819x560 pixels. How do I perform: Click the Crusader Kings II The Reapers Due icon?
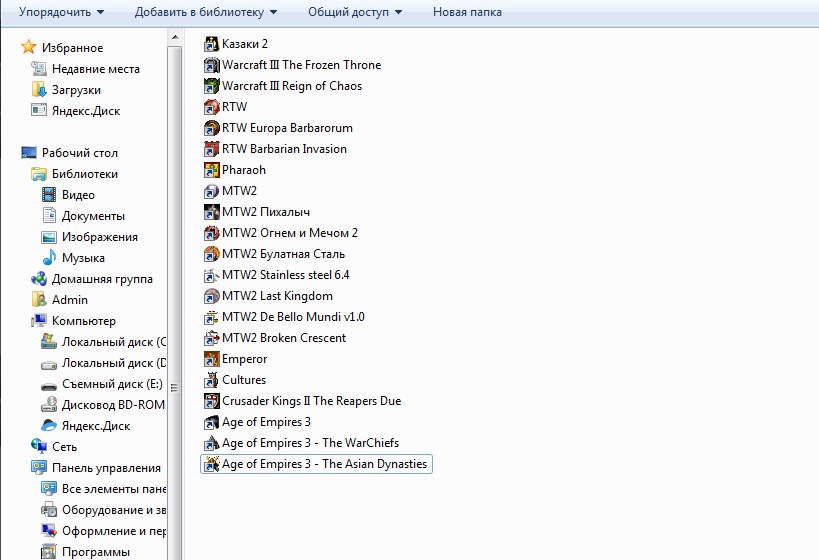click(211, 401)
